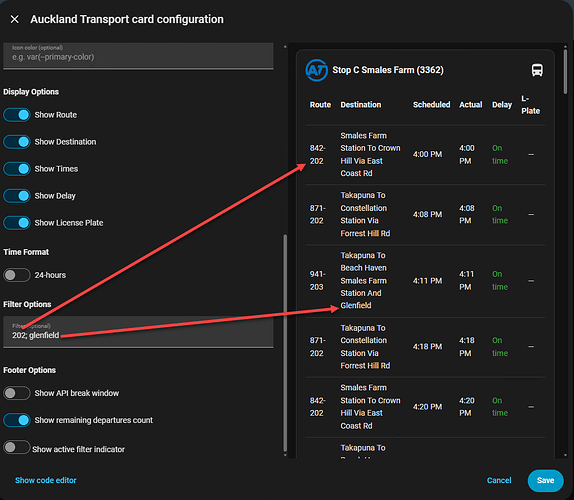Click the Display Options heading
Image resolution: width=574 pixels, height=500 pixels.
coord(31,92)
